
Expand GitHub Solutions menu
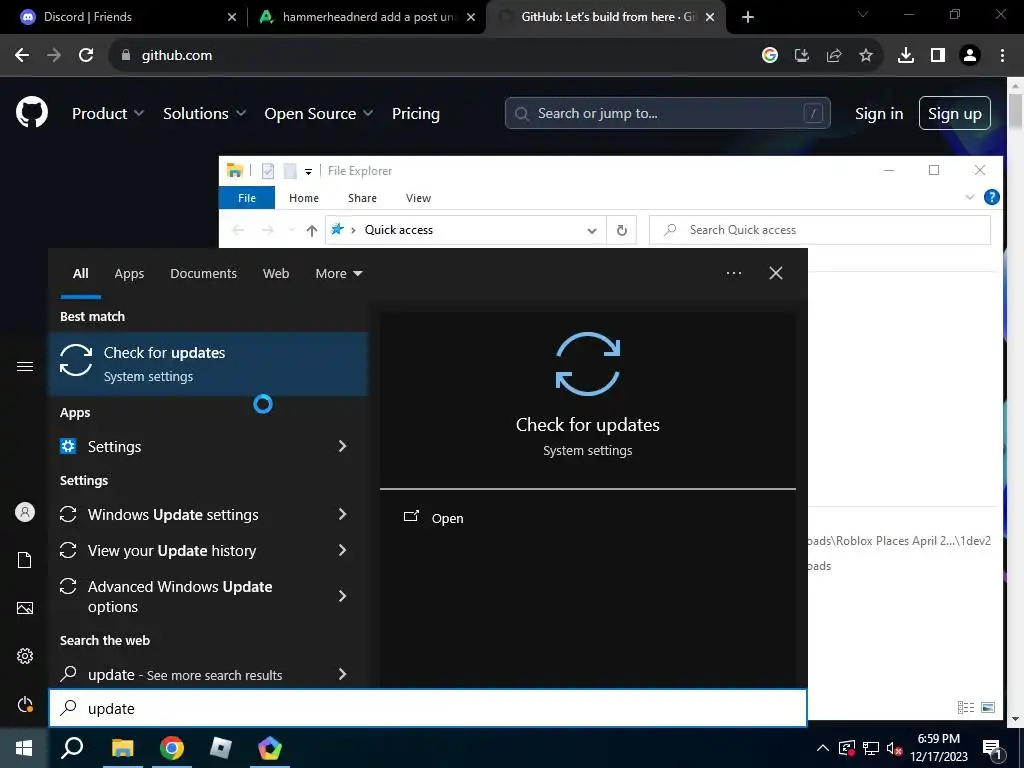pos(204,114)
